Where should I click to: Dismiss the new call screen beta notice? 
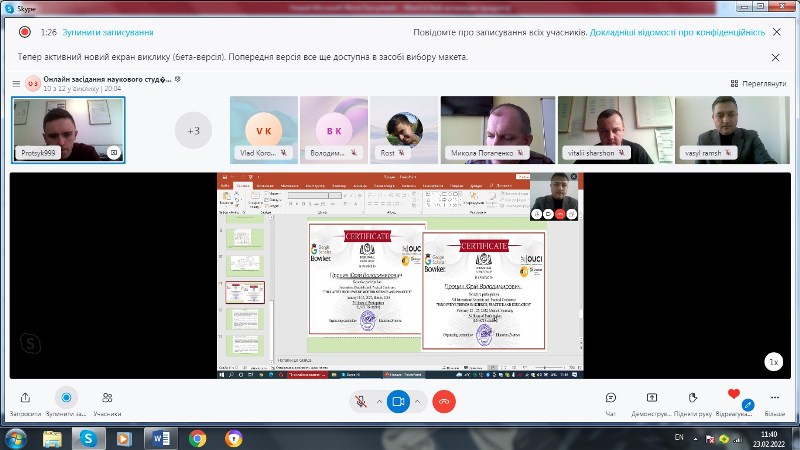776,59
